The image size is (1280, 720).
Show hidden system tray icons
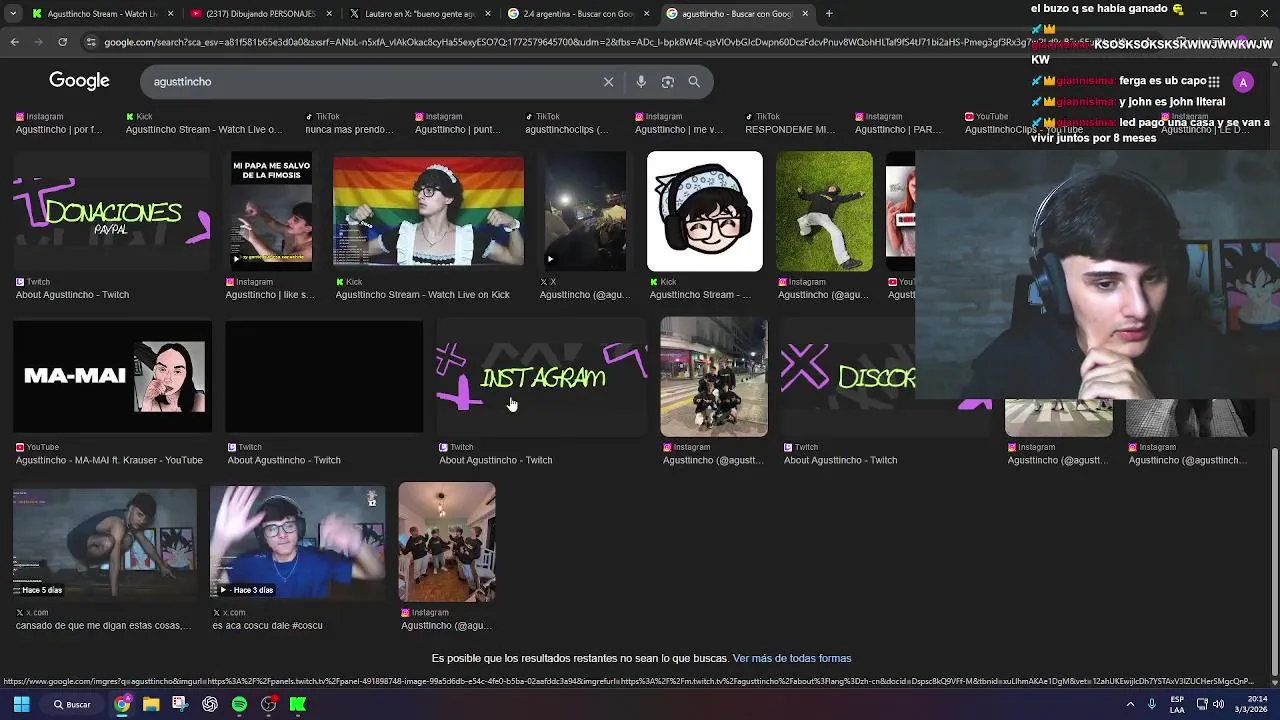pos(1131,704)
